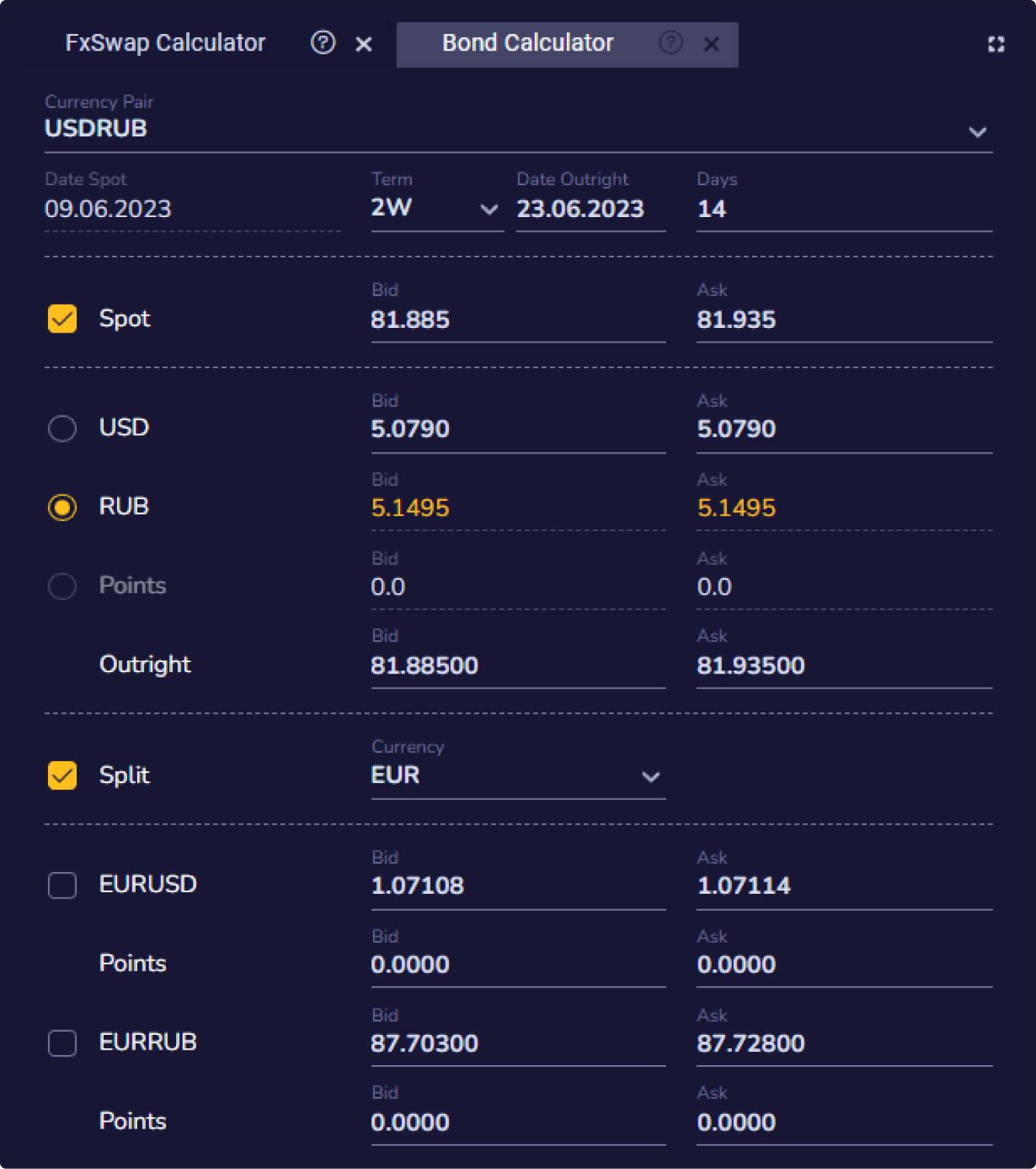This screenshot has height=1169, width=1036.
Task: Uncheck the Spot checkbox
Action: [x=62, y=319]
